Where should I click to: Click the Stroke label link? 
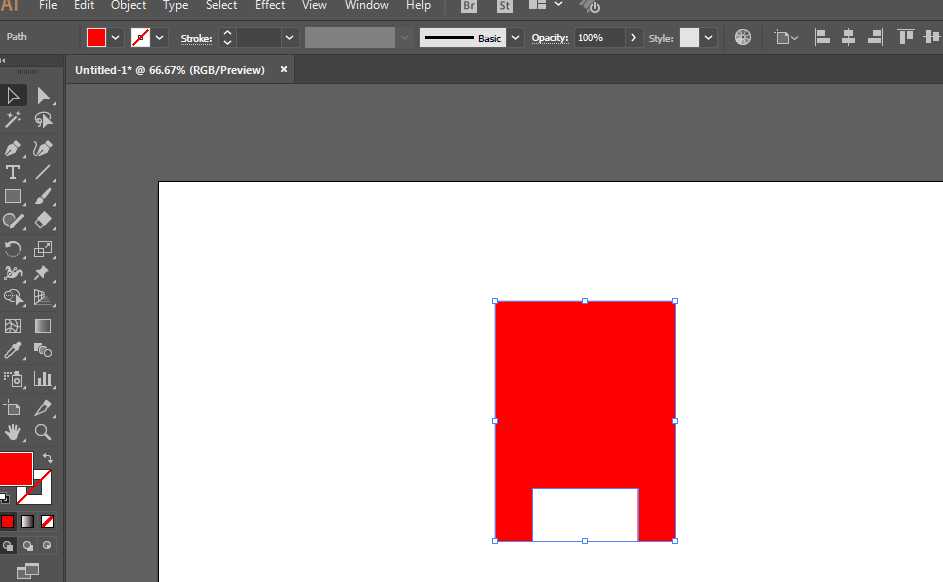pyautogui.click(x=196, y=38)
